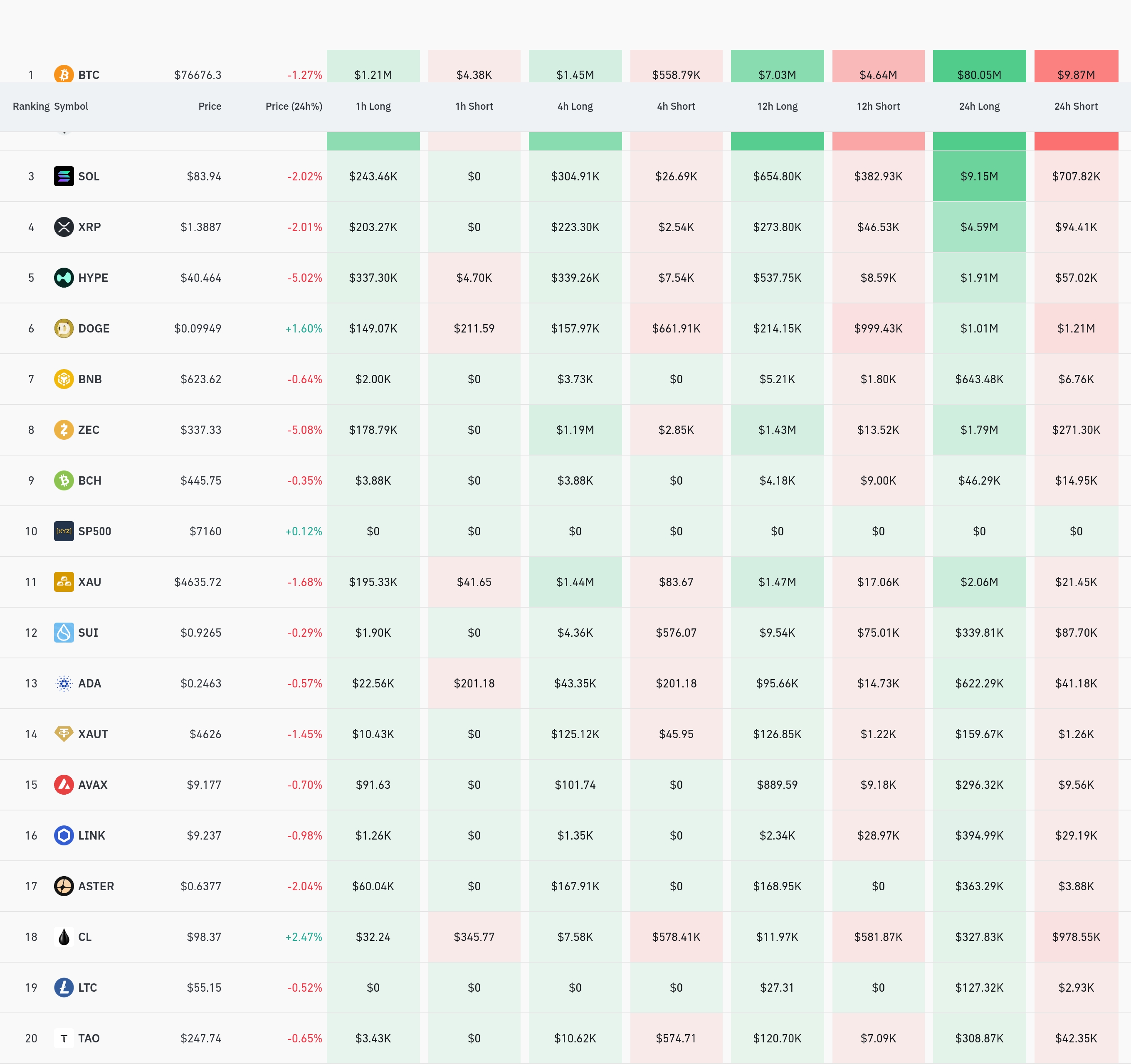
Task: Open the ASTER symbol link
Action: click(96, 886)
